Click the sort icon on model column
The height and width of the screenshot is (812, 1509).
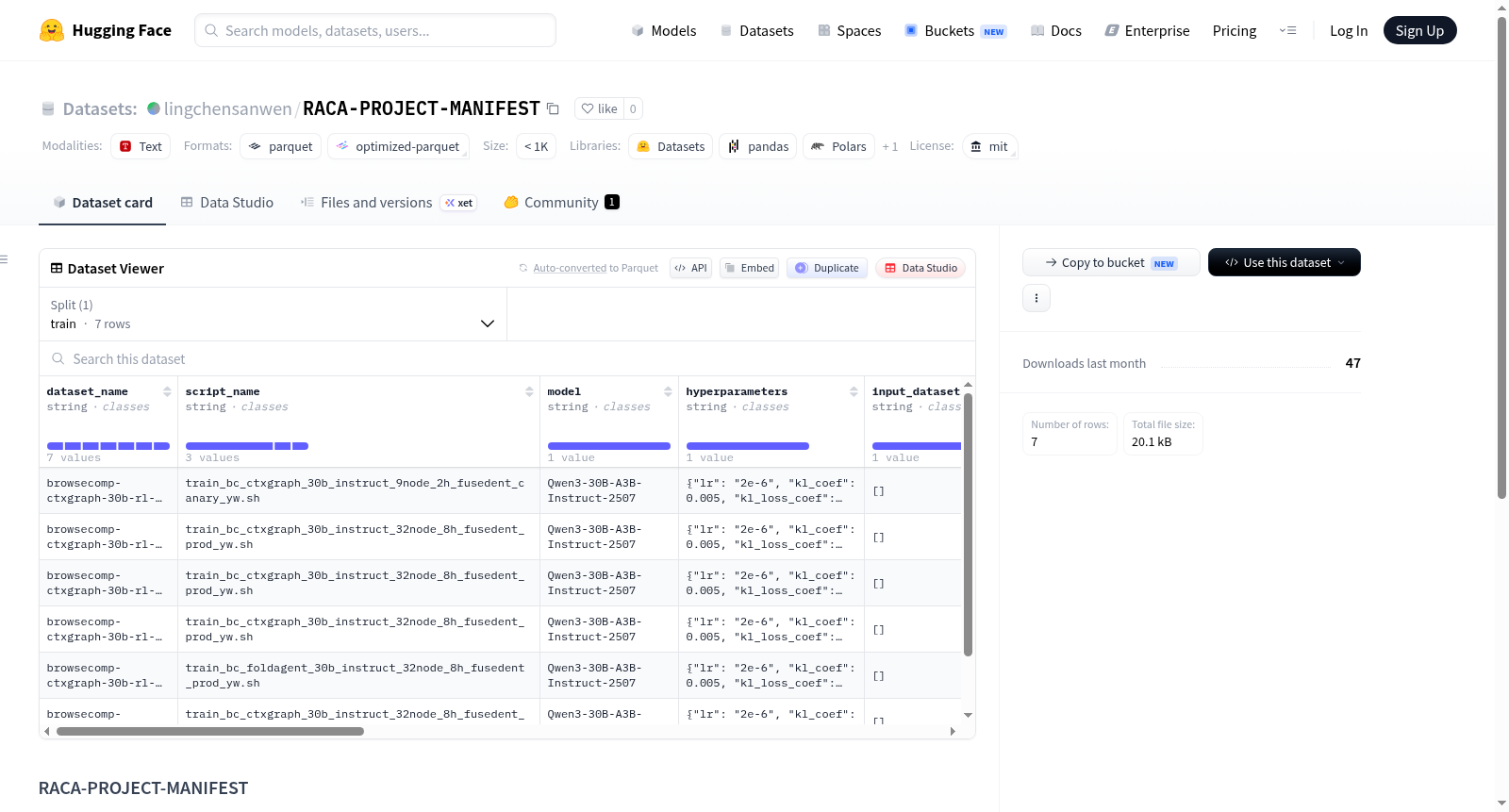[x=668, y=391]
